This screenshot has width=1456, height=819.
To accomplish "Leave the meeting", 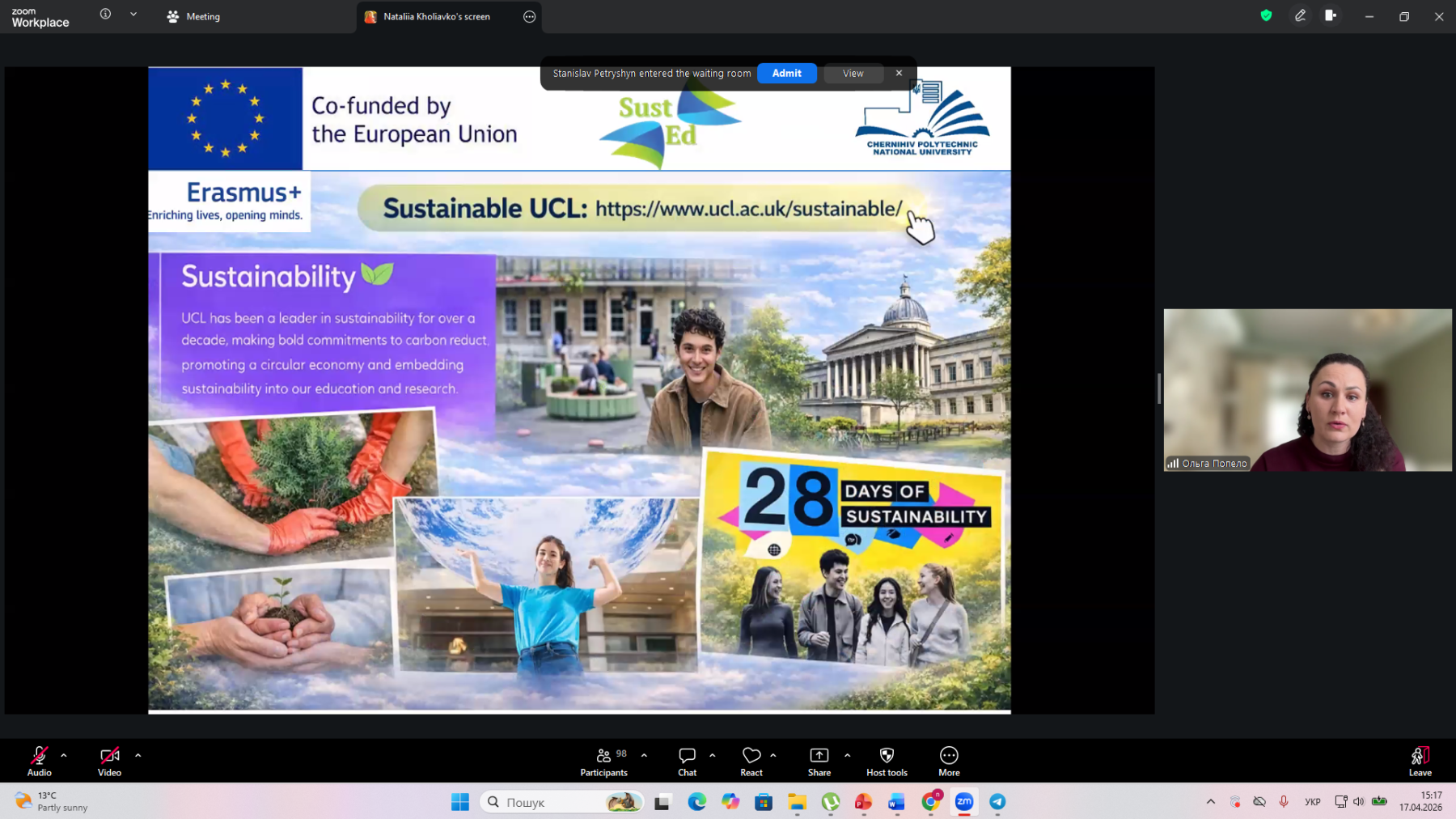I will [1420, 761].
